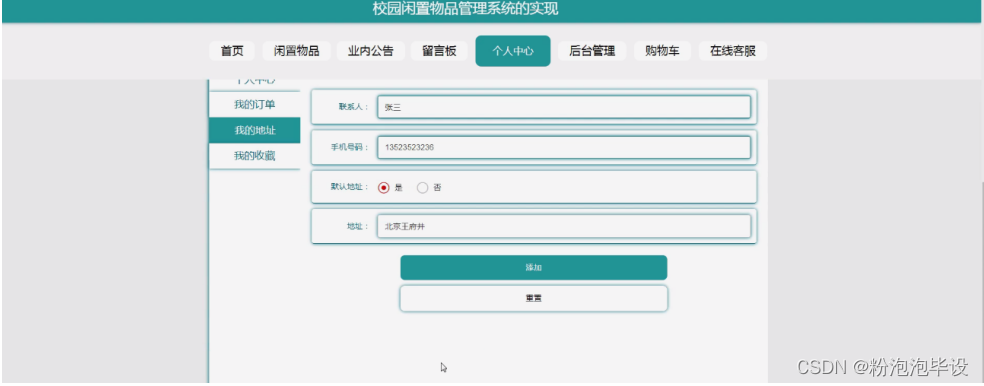Select 否 for default address
The height and width of the screenshot is (386, 984).
422,188
